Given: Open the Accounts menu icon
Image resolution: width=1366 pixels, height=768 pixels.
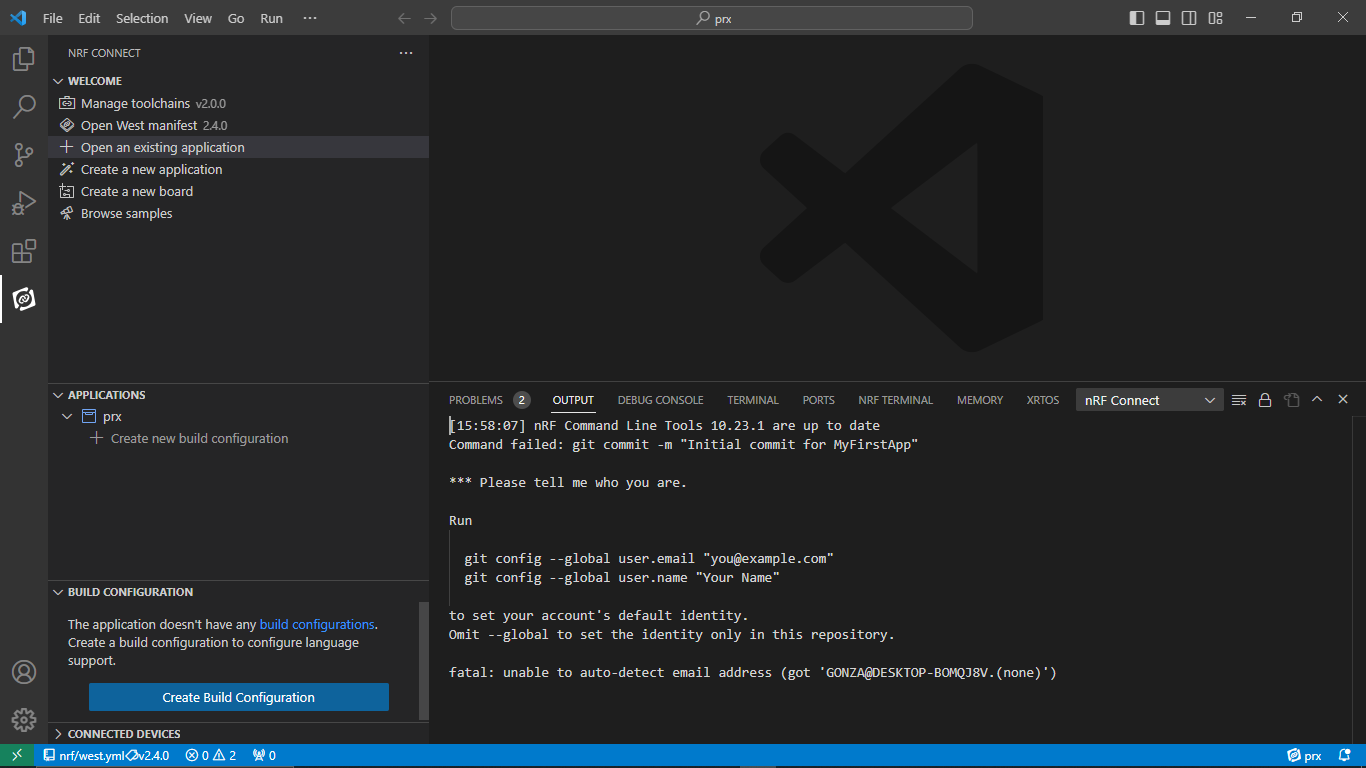Looking at the screenshot, I should point(24,672).
